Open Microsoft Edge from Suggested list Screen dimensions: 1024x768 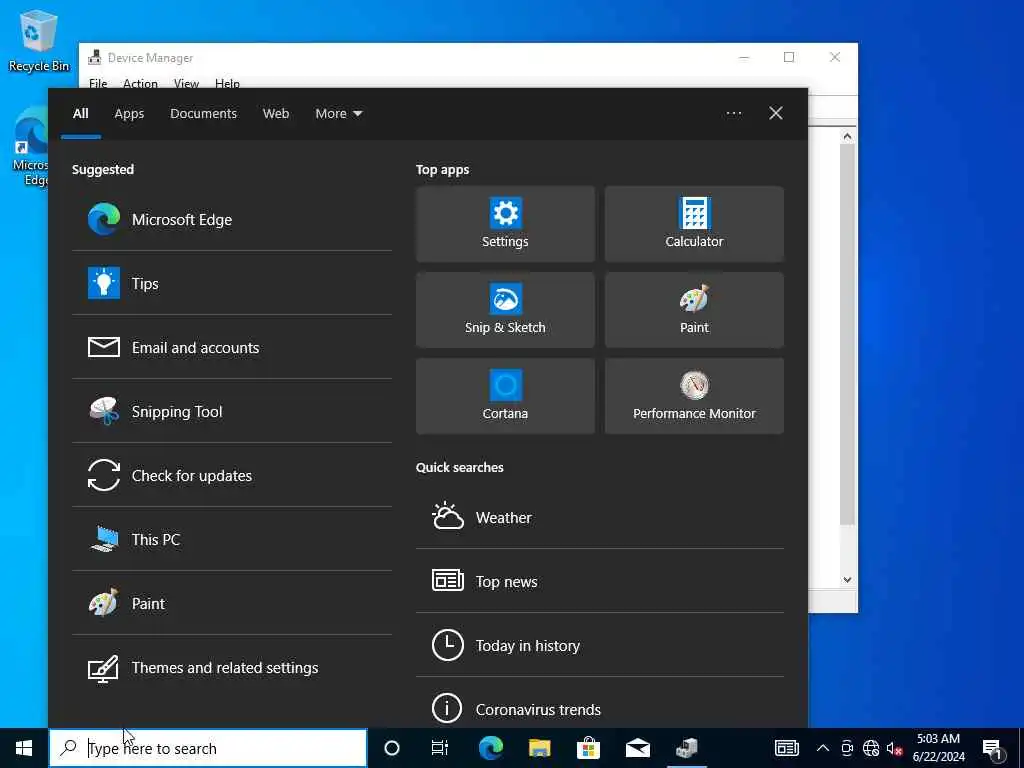click(232, 219)
